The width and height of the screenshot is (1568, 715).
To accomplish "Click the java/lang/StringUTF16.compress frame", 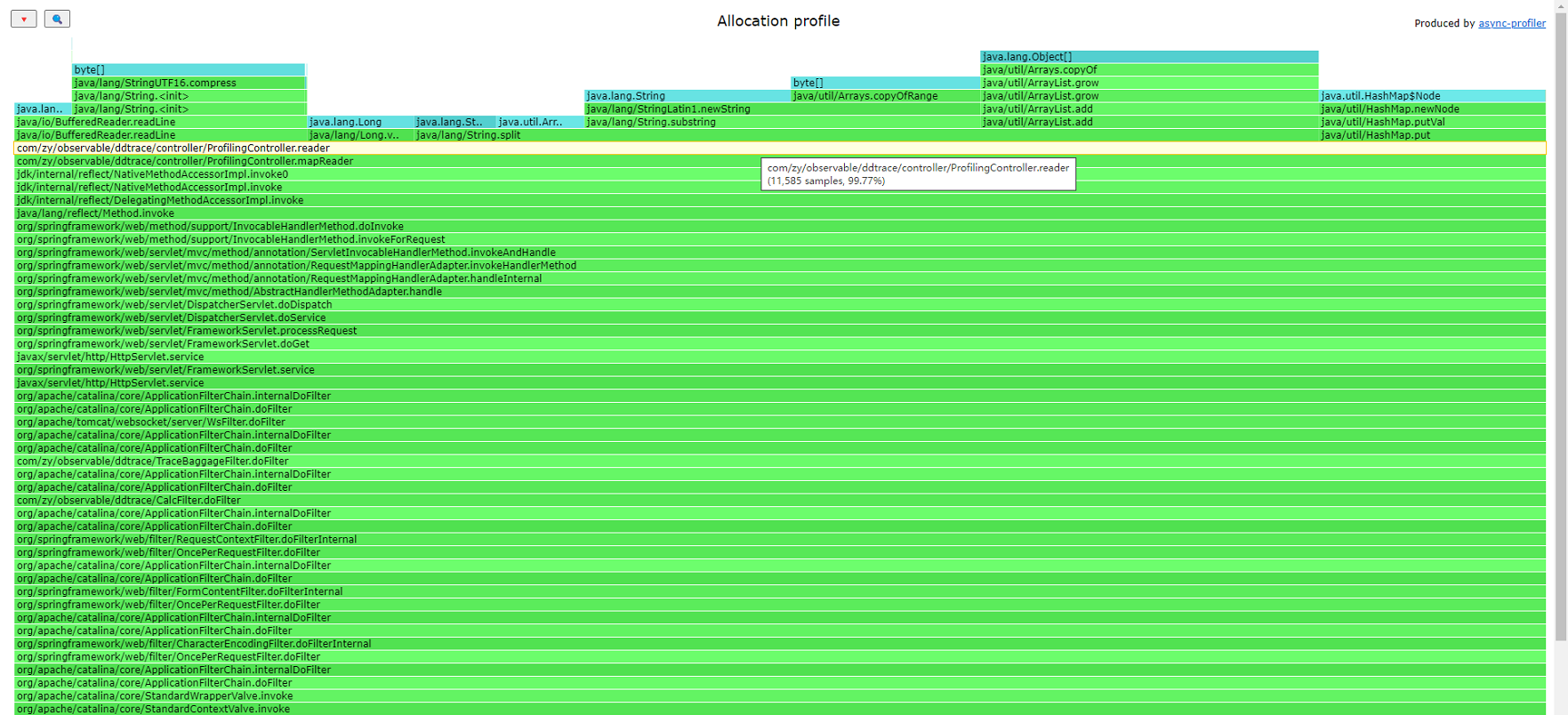I will click(189, 83).
